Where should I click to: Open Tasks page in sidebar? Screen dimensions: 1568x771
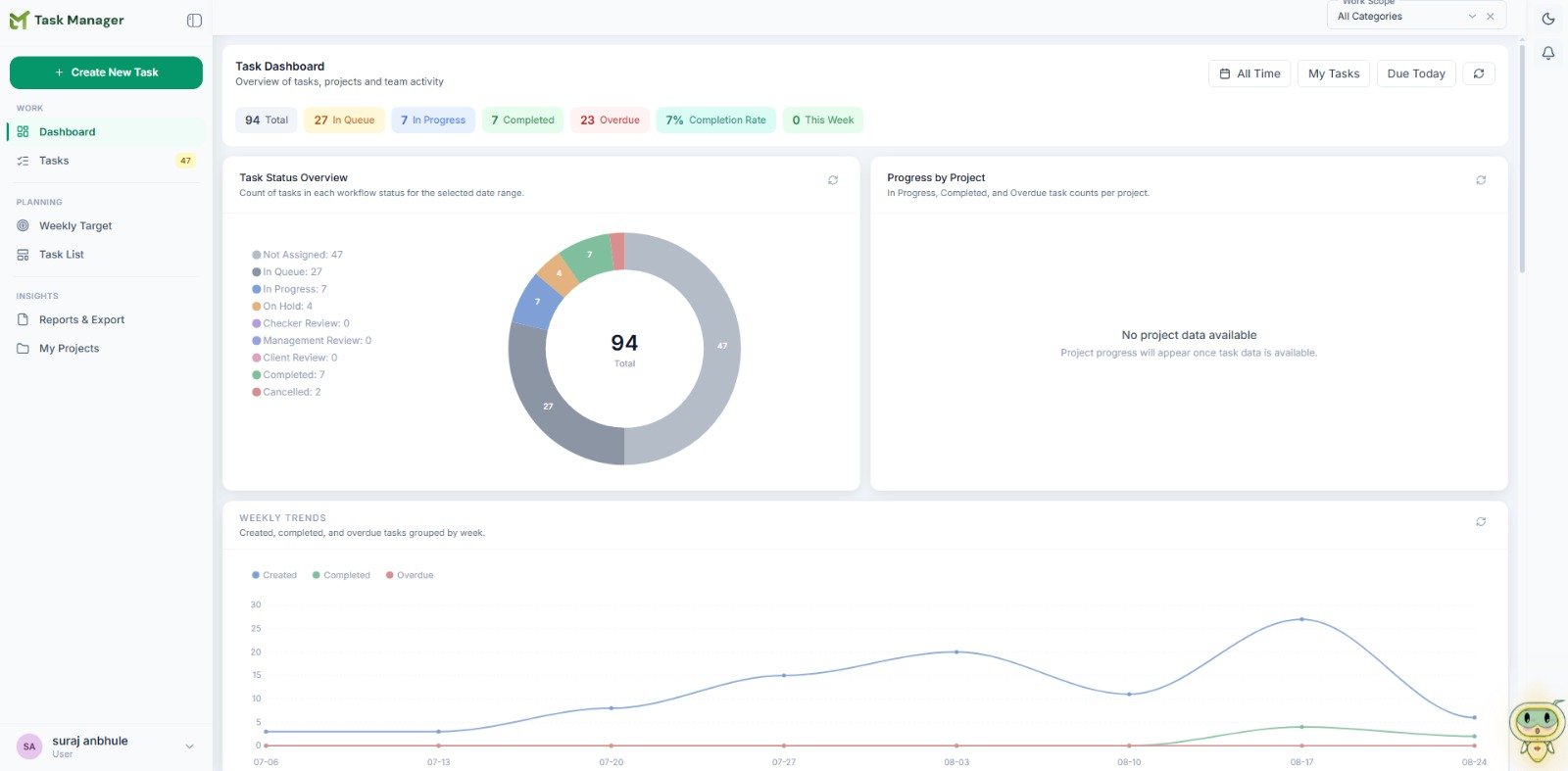[x=106, y=161]
